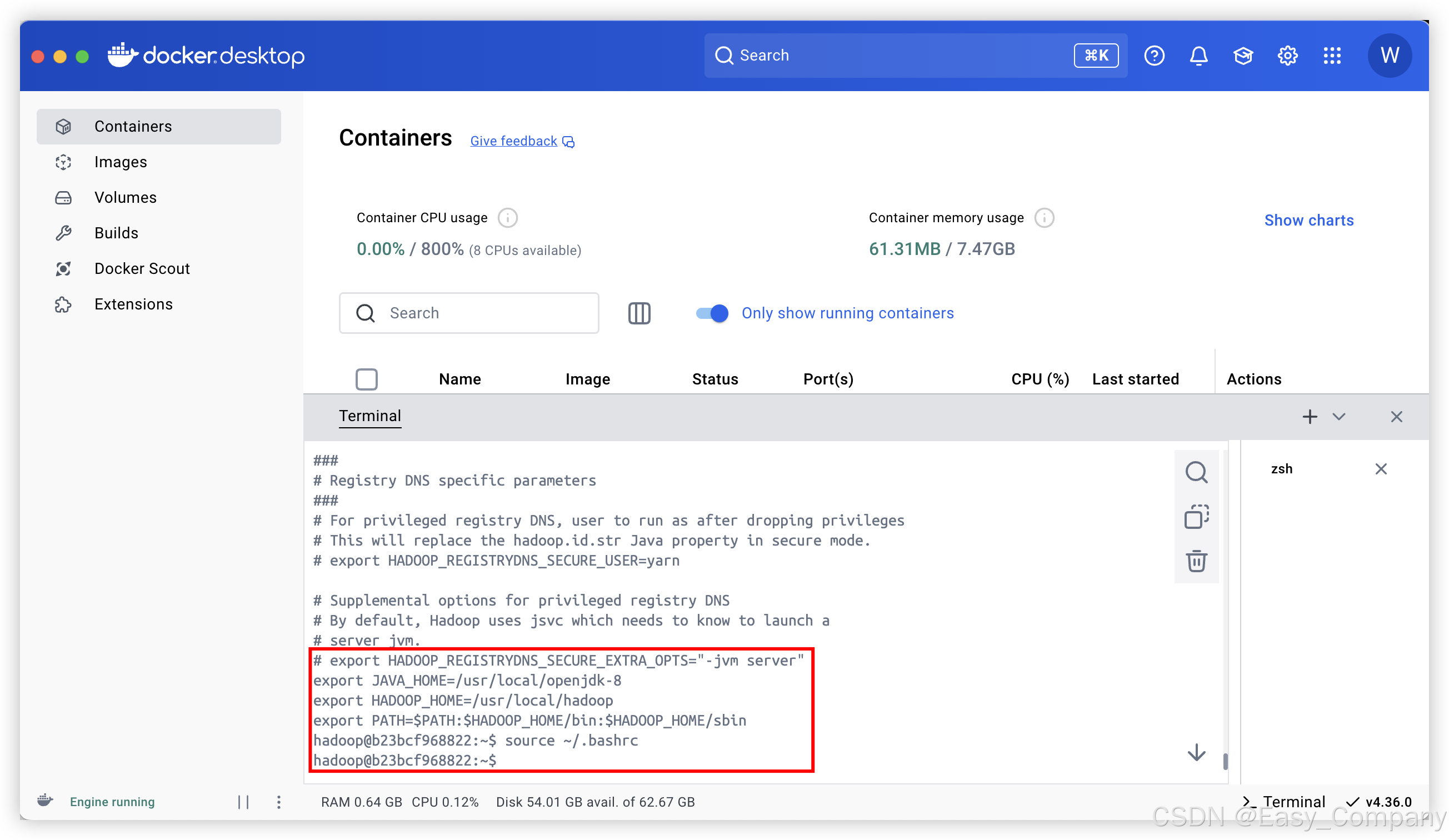Click the terminal scrollbar thumb
1449x840 pixels.
[1225, 761]
